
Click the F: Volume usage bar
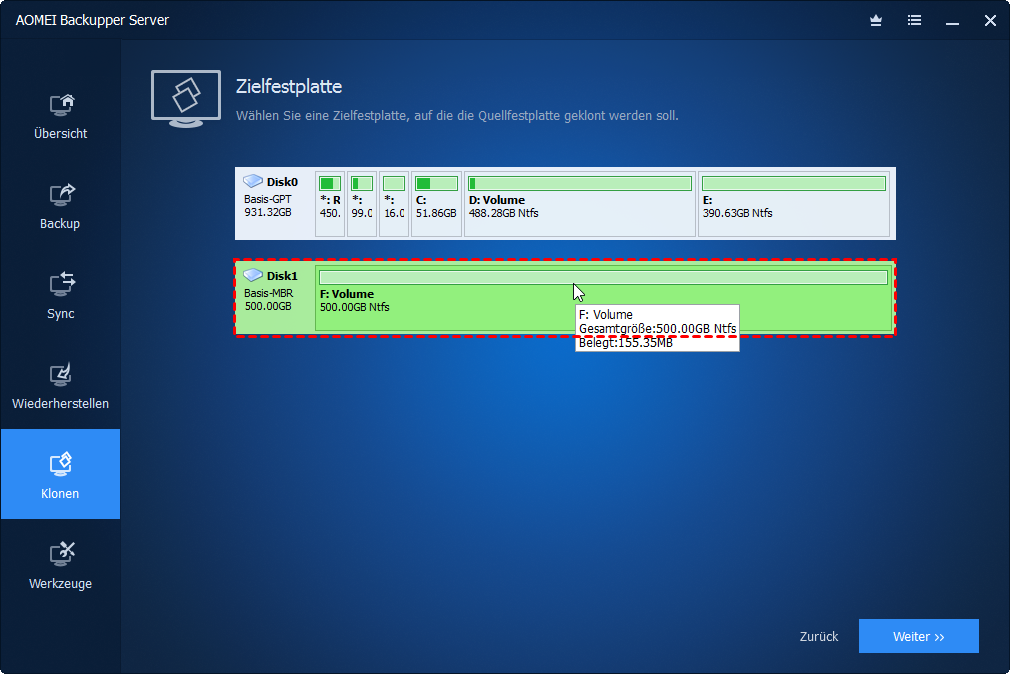[x=604, y=277]
